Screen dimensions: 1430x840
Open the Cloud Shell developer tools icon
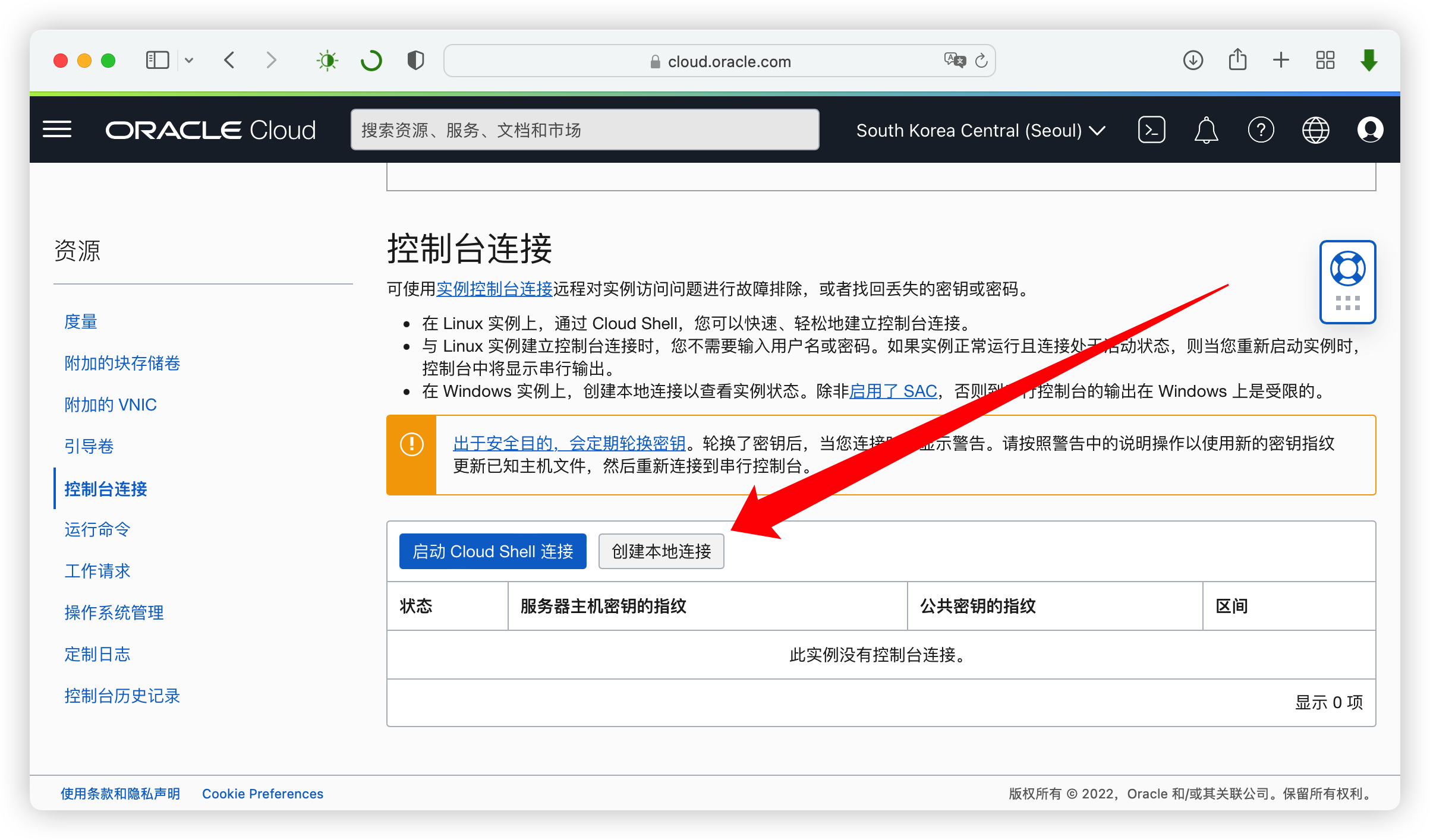pos(1152,130)
